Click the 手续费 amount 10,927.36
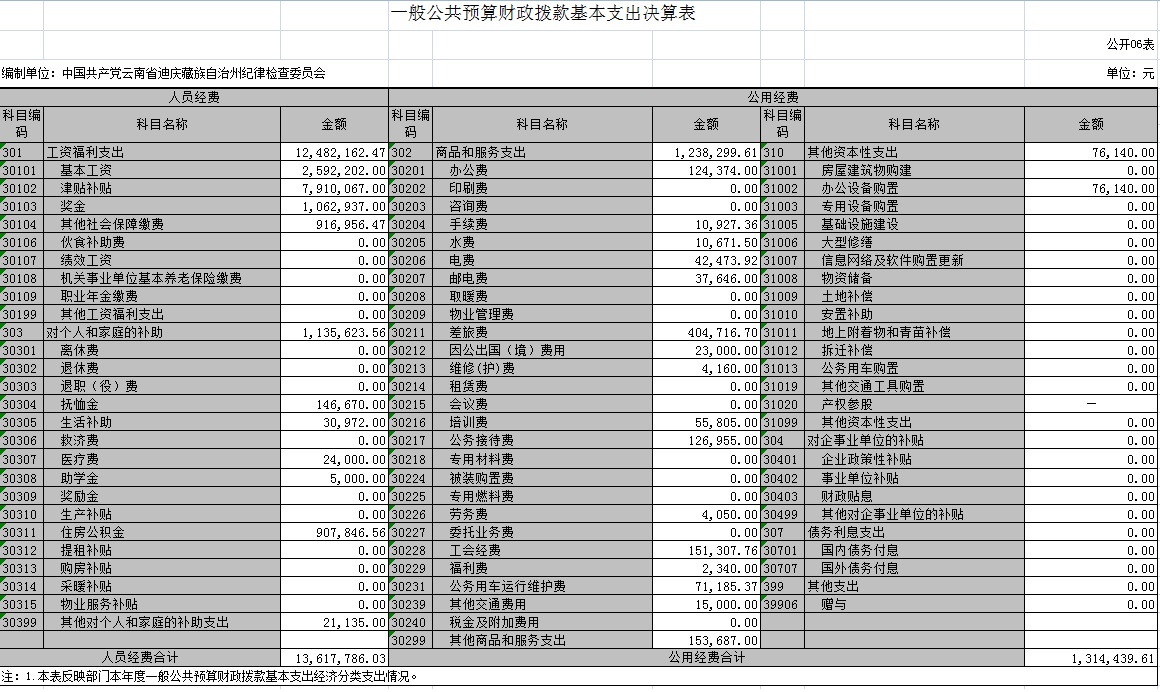 point(707,224)
